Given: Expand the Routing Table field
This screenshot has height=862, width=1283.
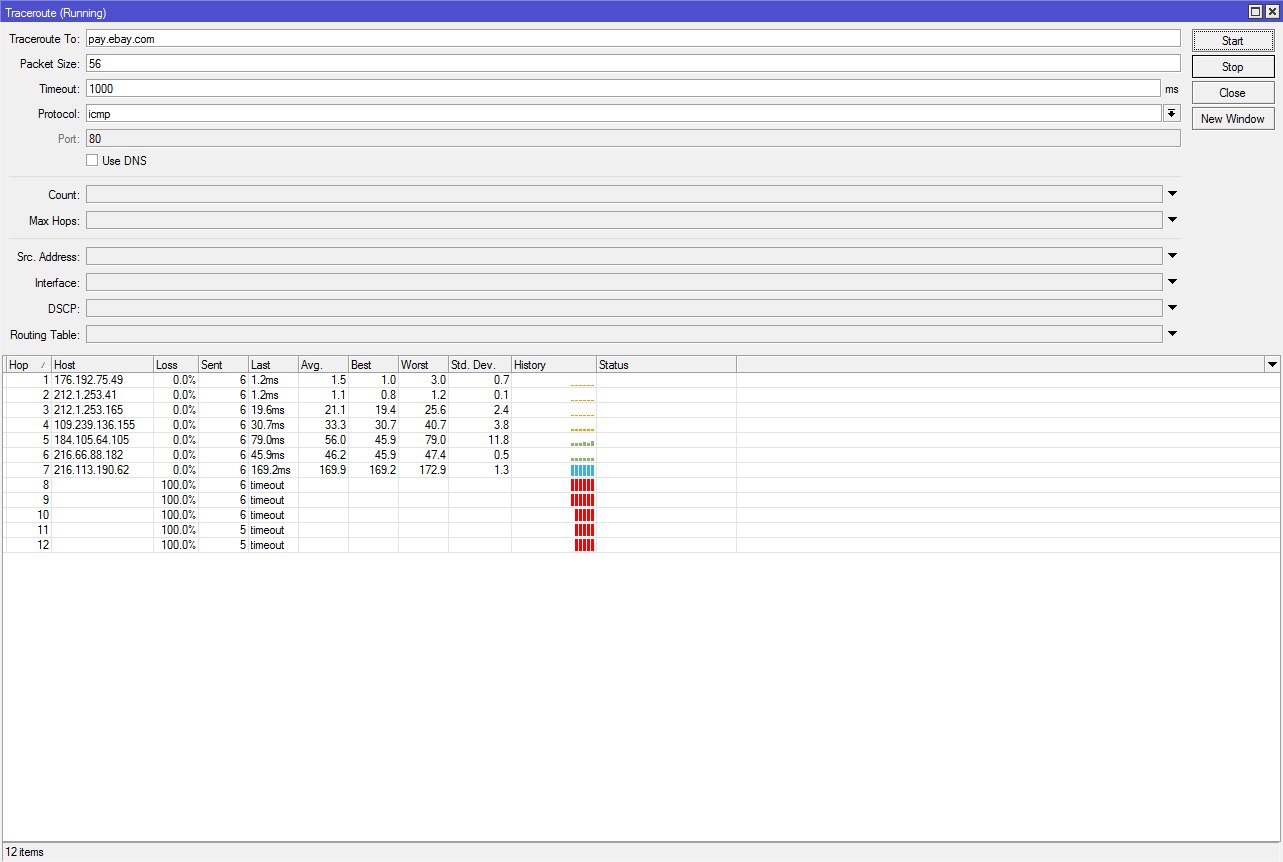Looking at the screenshot, I should (x=1173, y=334).
